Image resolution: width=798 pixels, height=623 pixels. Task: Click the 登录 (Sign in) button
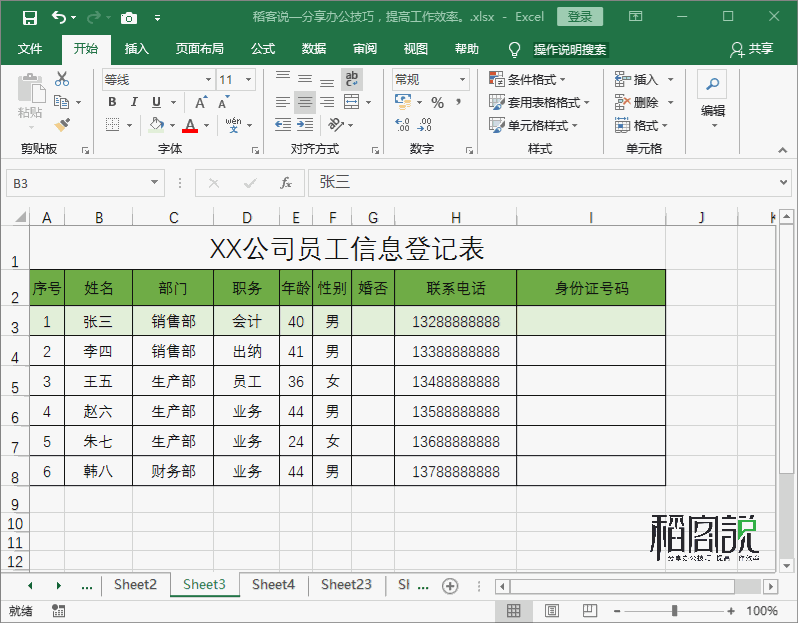coord(580,17)
